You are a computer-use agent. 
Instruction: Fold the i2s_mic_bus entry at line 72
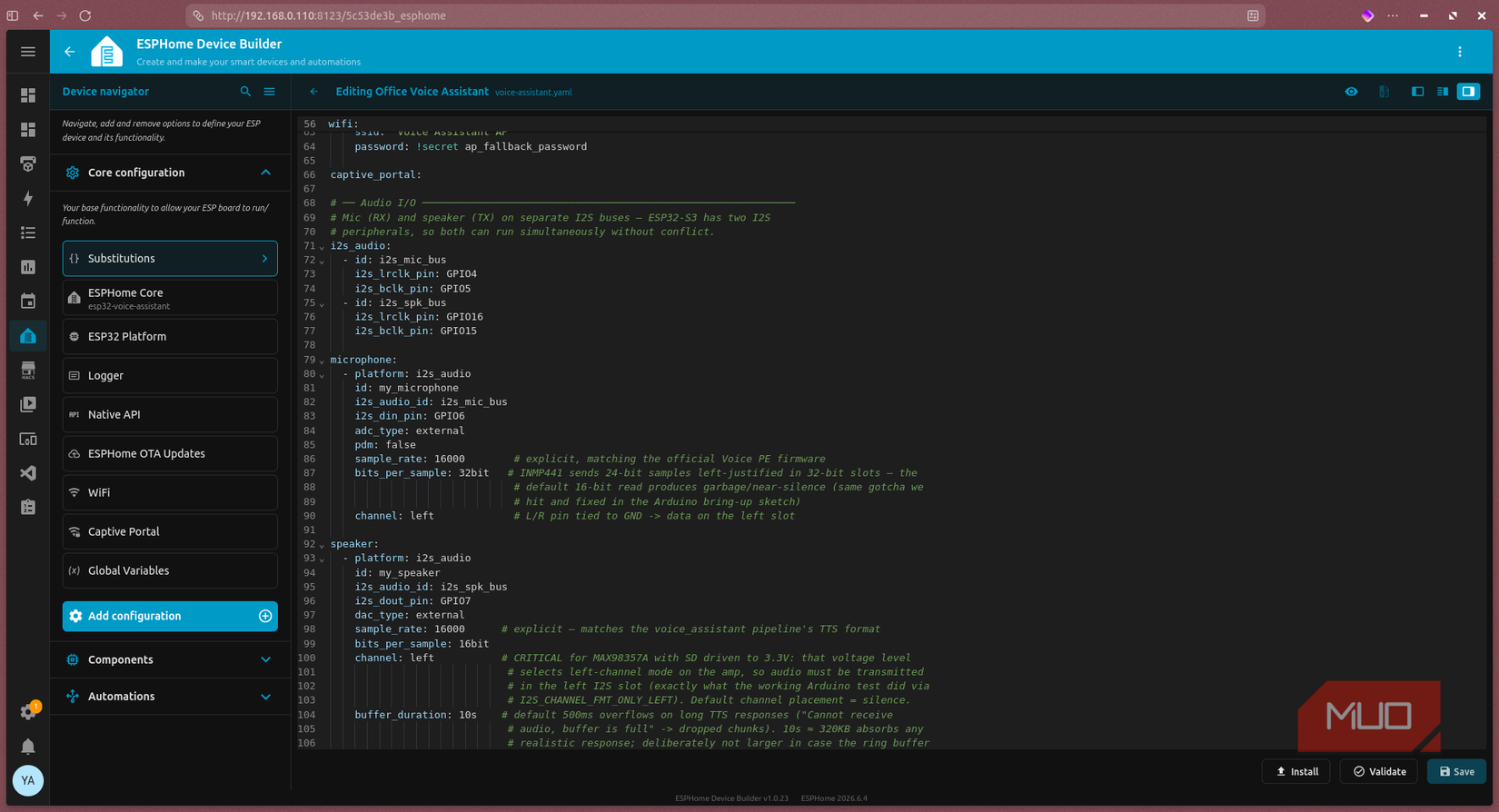(322, 261)
